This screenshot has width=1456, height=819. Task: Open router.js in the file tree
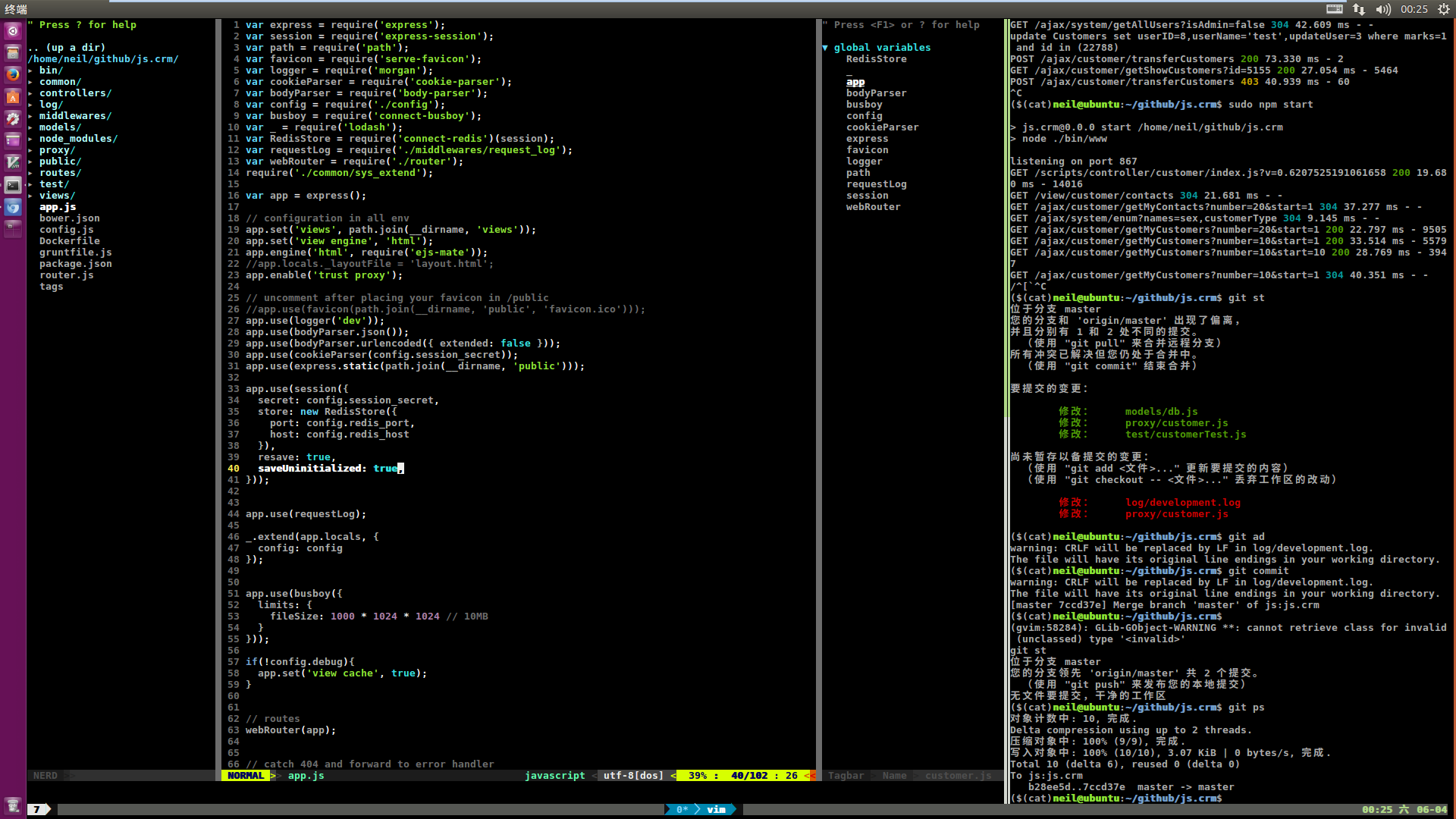pos(67,275)
